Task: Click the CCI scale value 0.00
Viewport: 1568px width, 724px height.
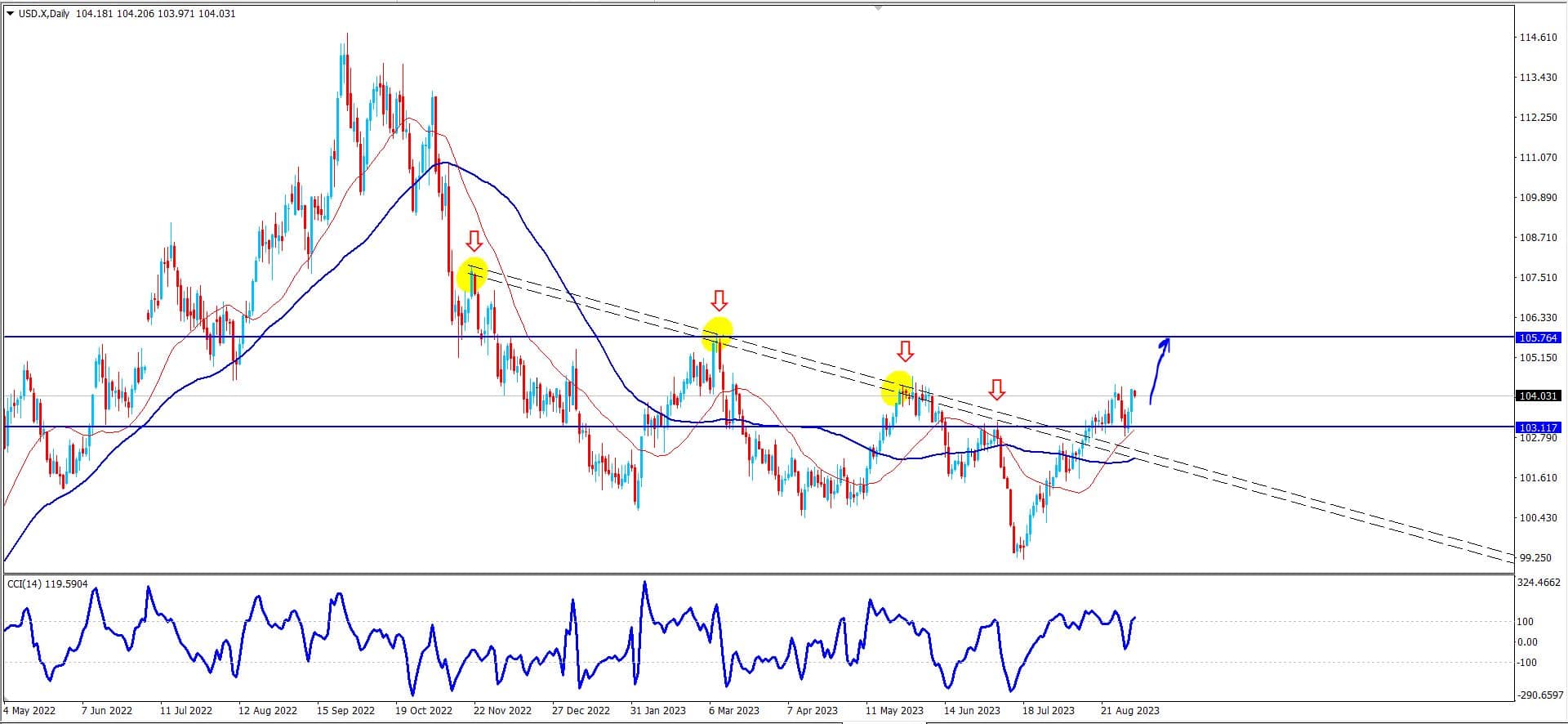Action: [x=1528, y=642]
